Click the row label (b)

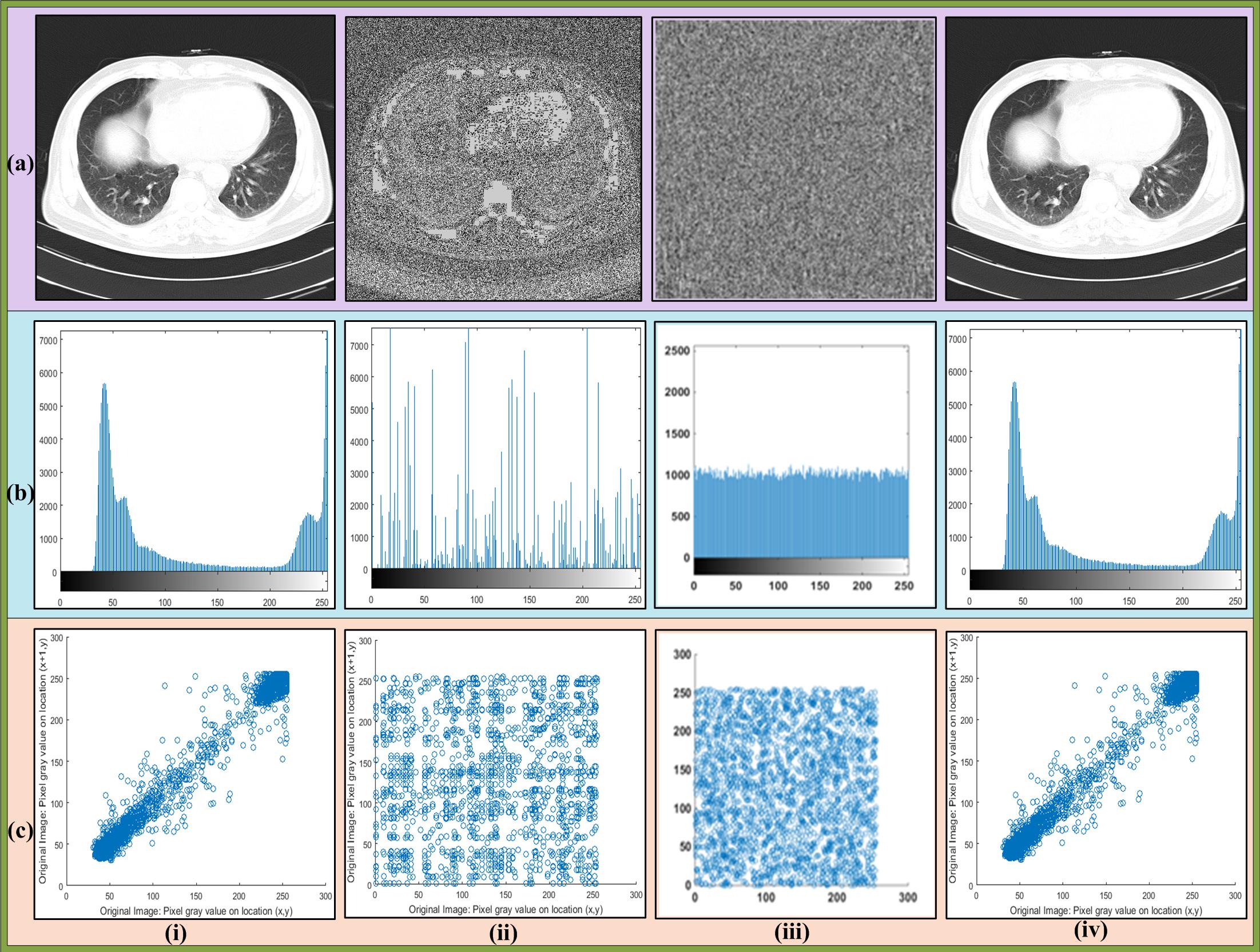[20, 493]
